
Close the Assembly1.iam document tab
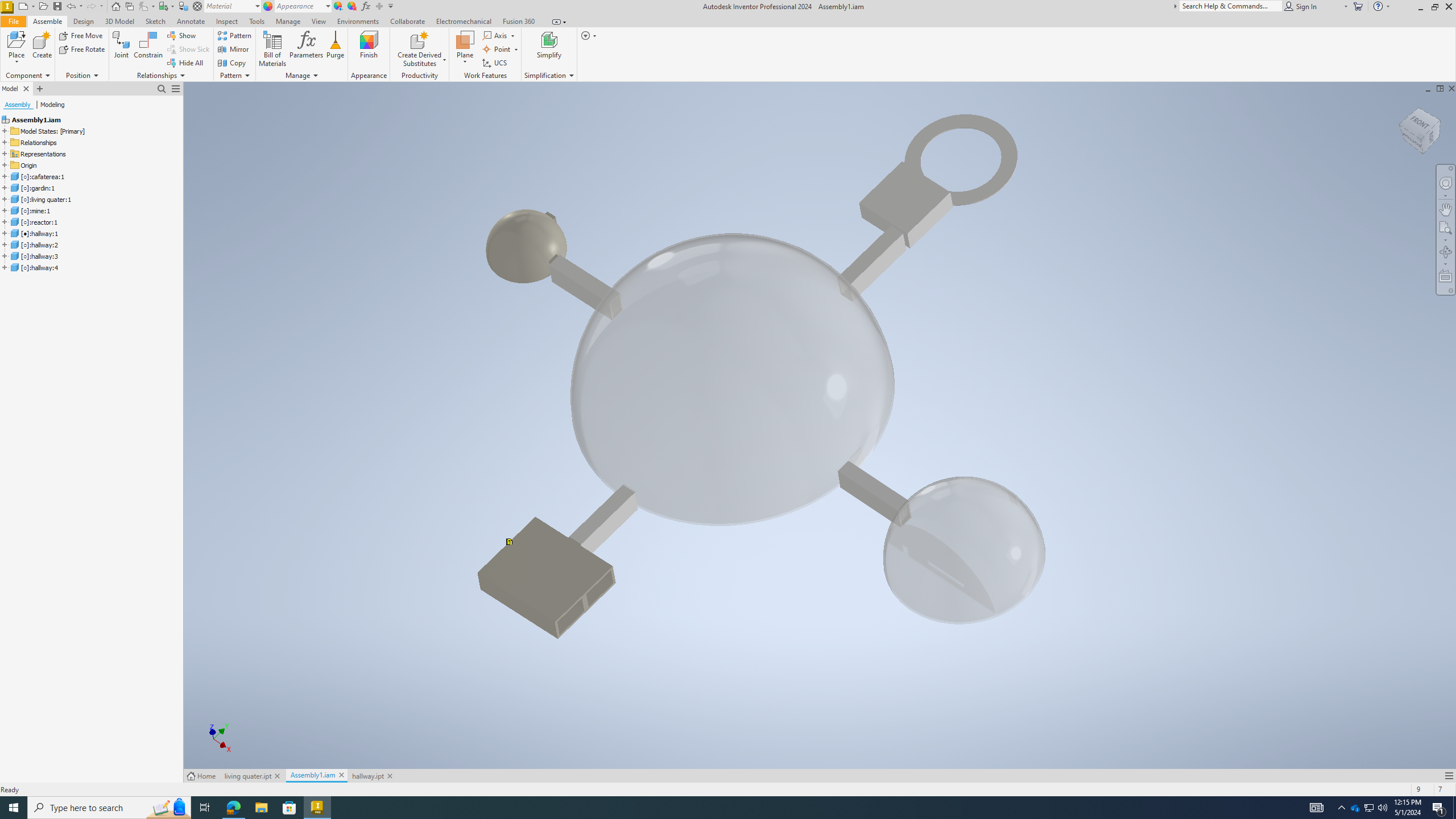click(341, 775)
